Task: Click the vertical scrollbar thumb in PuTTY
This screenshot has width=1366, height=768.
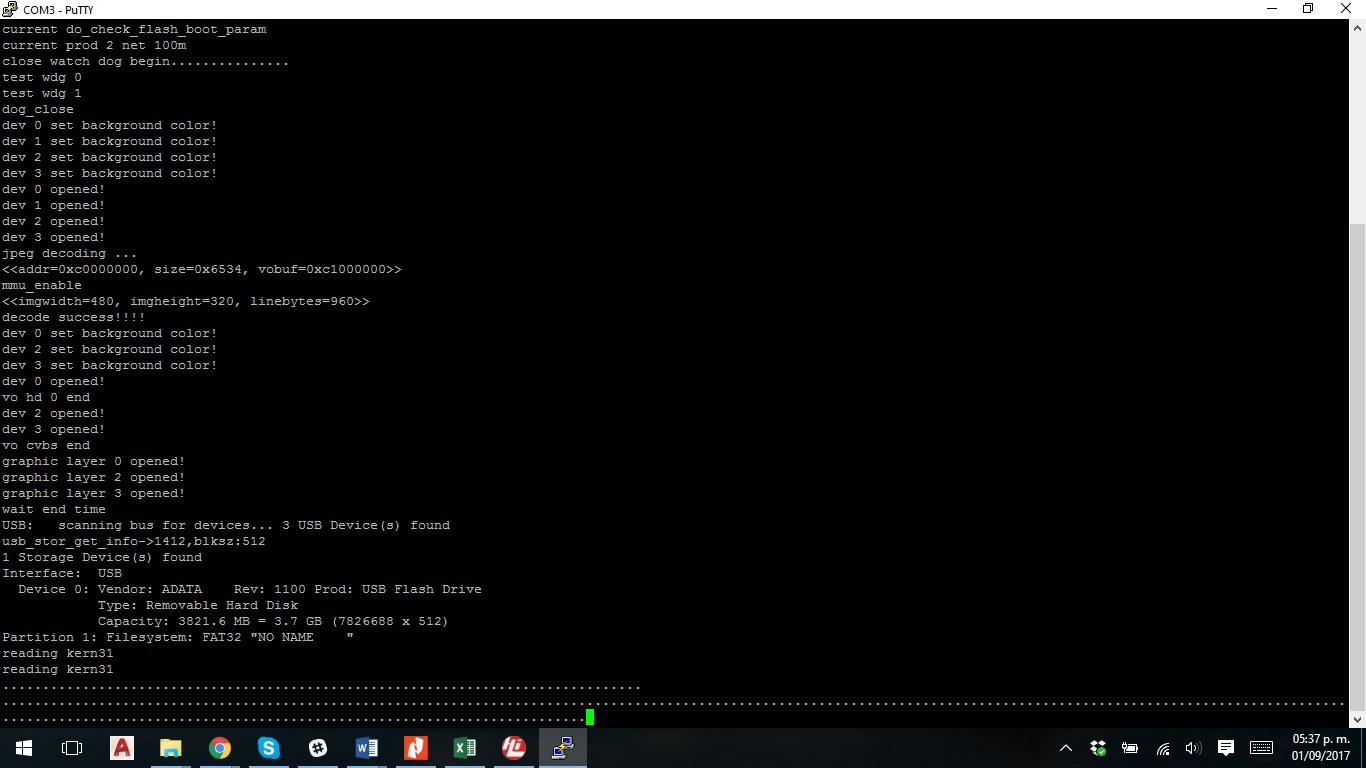Action: (x=1357, y=465)
